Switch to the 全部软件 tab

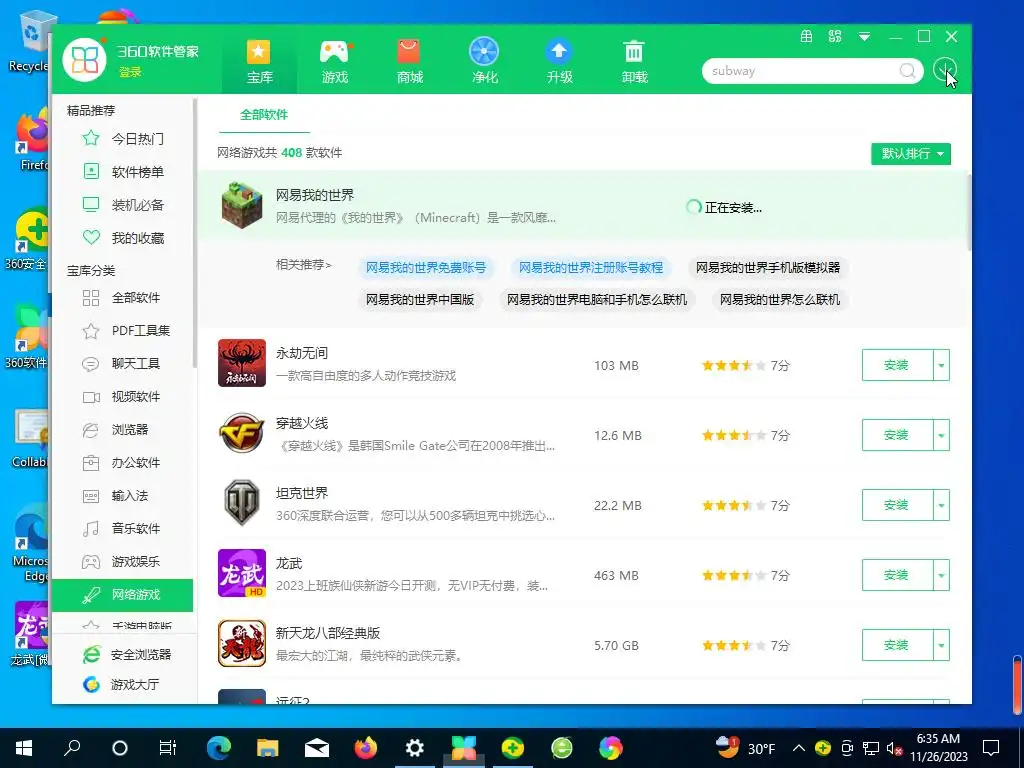pyautogui.click(x=264, y=115)
